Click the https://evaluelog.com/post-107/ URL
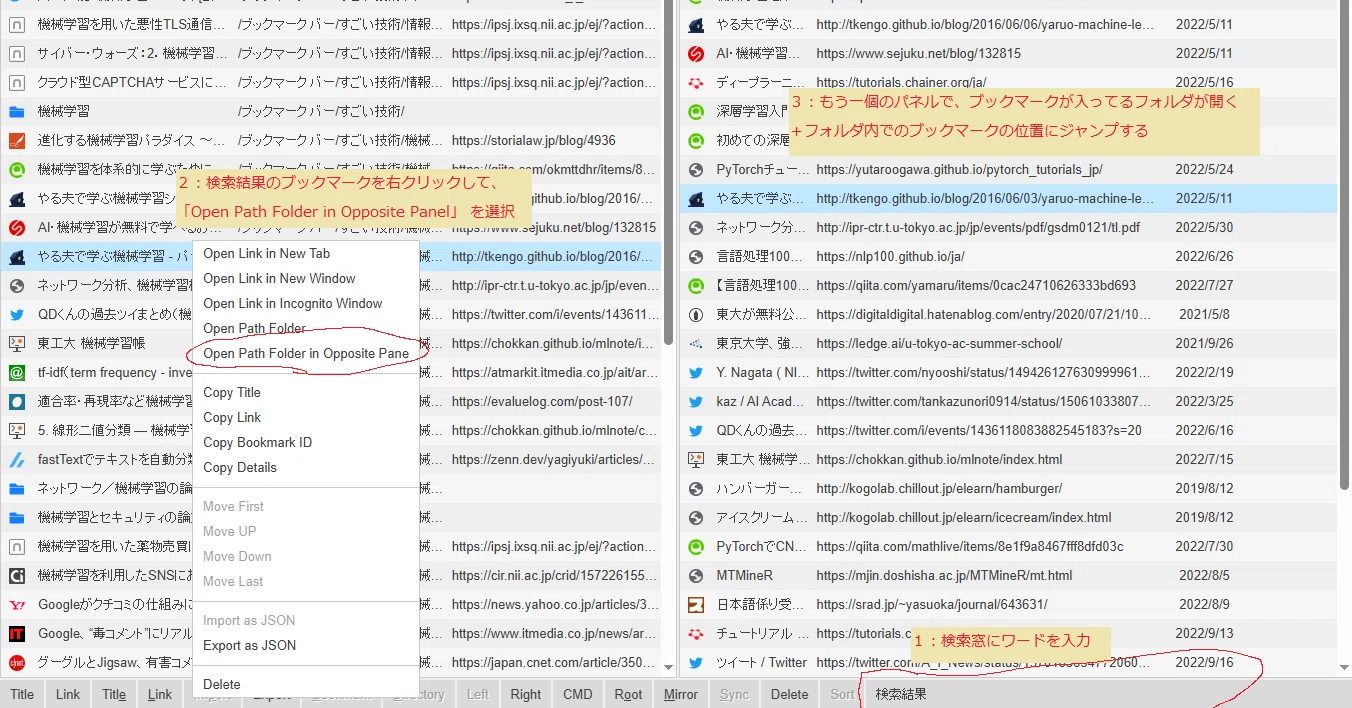Image resolution: width=1352 pixels, height=708 pixels. click(542, 401)
